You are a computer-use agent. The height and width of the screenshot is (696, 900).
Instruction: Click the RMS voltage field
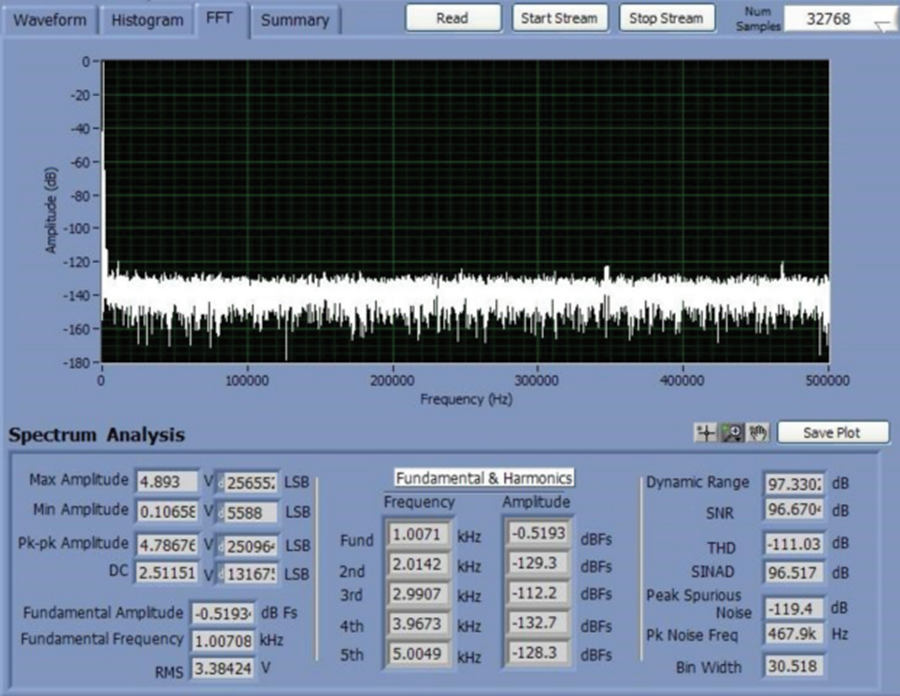[223, 668]
